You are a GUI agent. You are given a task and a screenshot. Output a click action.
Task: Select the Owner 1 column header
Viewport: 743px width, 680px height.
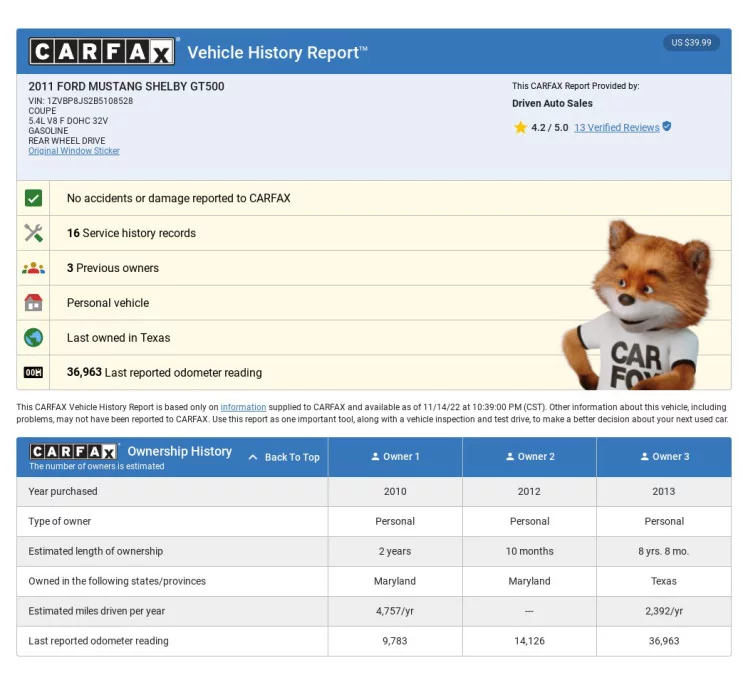(x=395, y=457)
